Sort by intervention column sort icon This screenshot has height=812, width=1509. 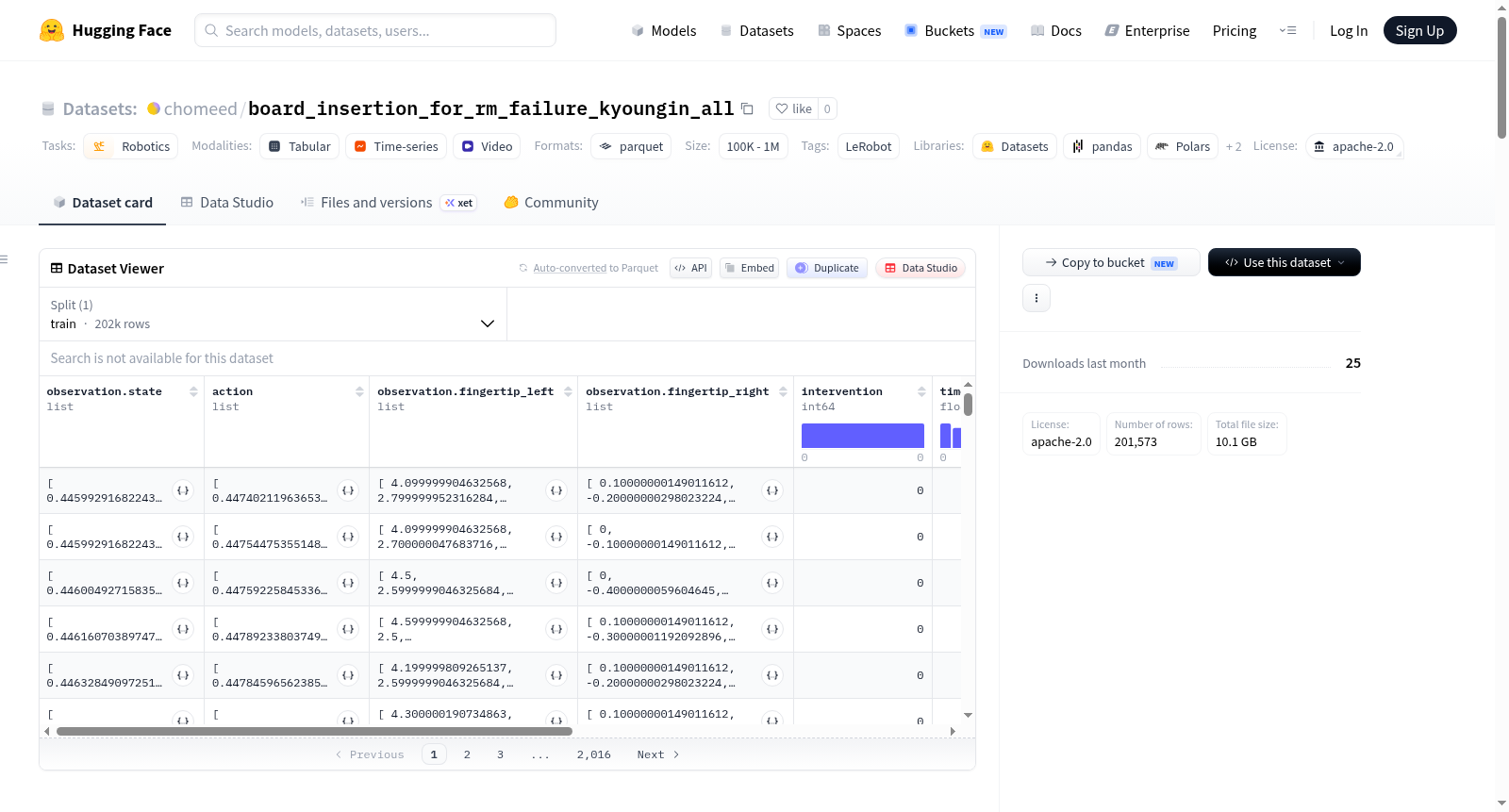(921, 391)
